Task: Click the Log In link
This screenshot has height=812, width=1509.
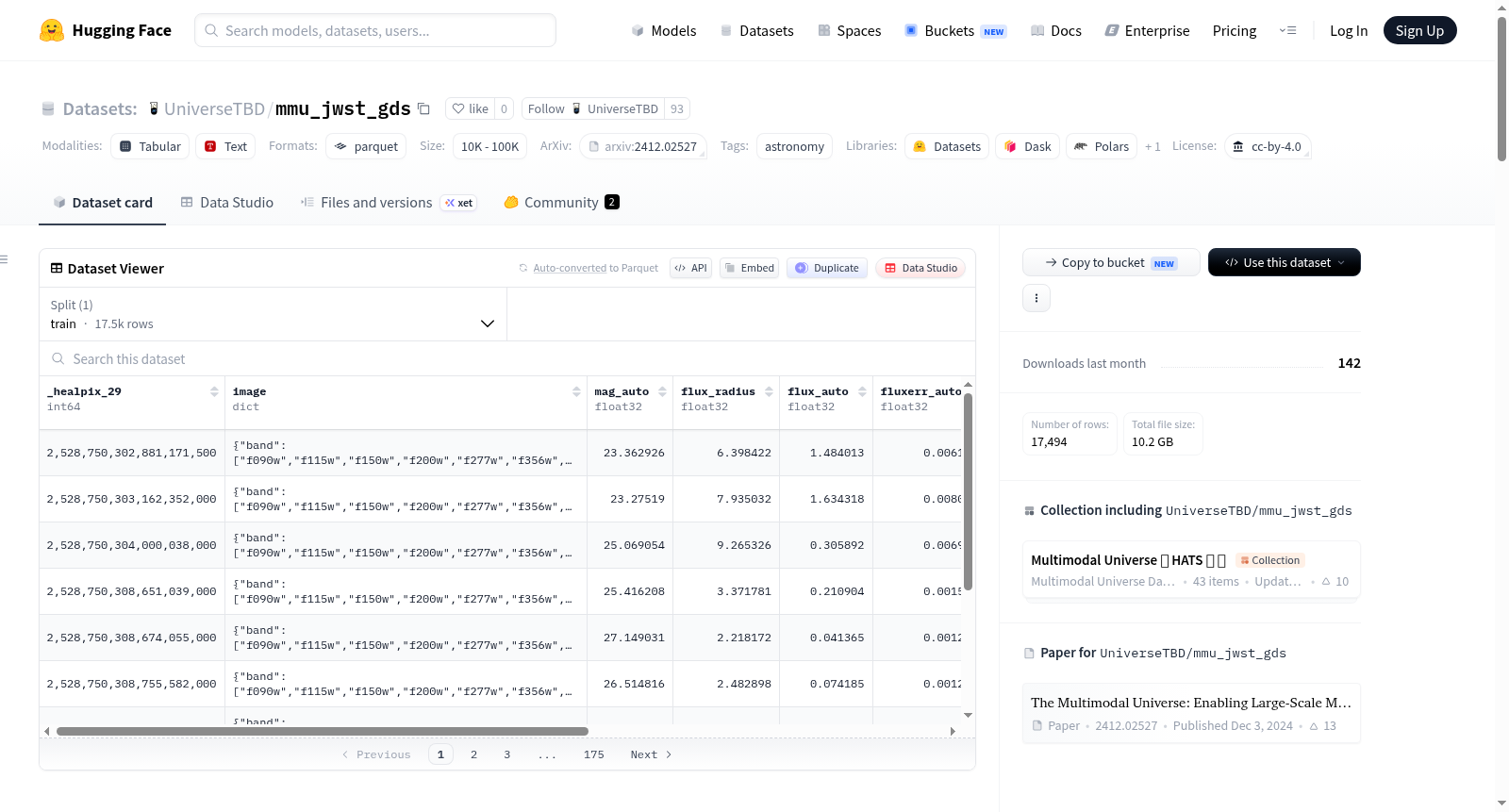Action: click(x=1349, y=30)
